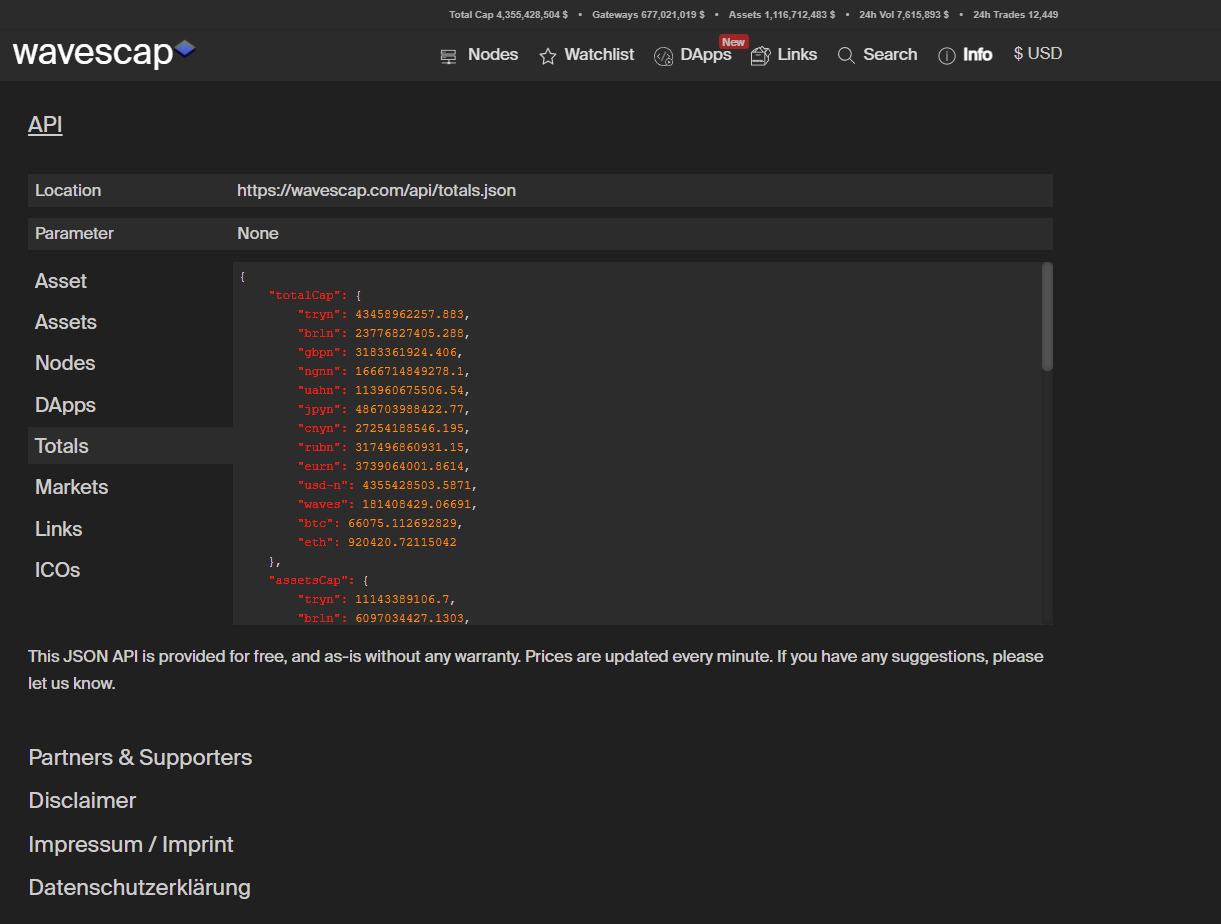The width and height of the screenshot is (1221, 924).
Task: Click the red New badge on DApps
Action: point(734,42)
